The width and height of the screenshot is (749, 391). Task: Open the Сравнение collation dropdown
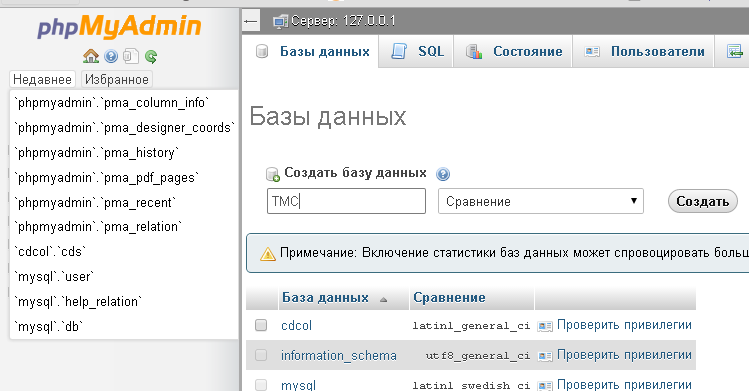(x=541, y=201)
